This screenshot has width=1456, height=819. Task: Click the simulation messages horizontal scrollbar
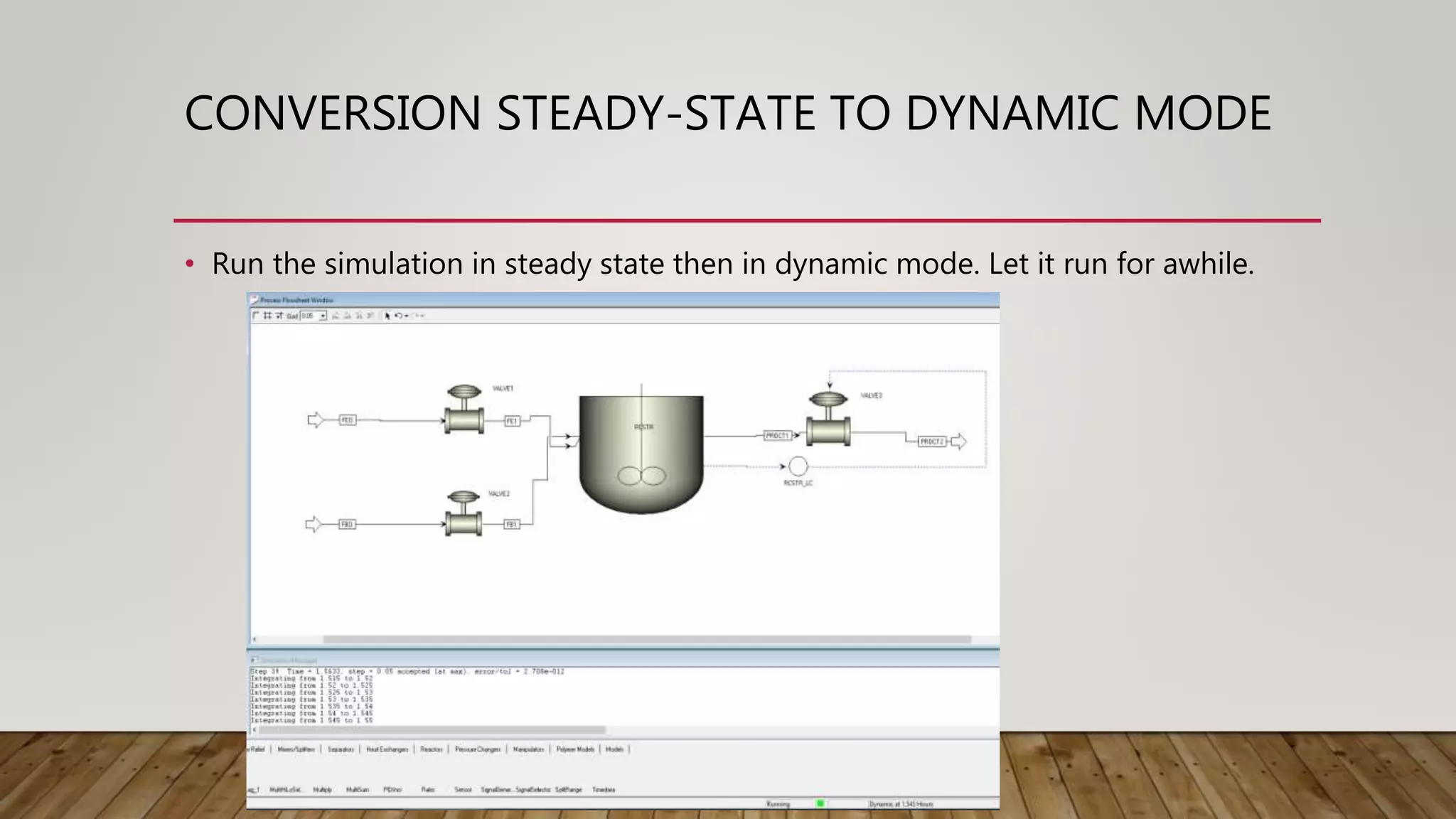coord(432,729)
